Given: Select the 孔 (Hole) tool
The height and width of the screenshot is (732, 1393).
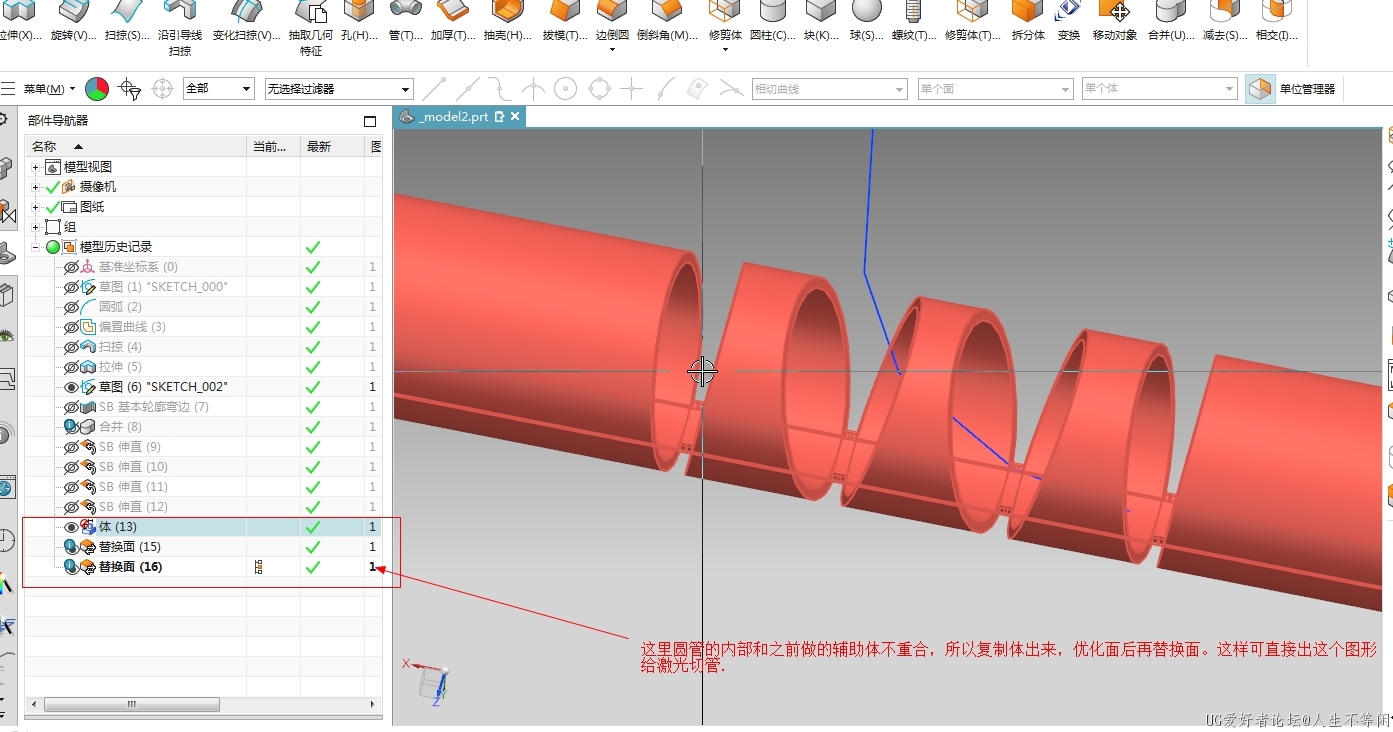Looking at the screenshot, I should point(359,22).
